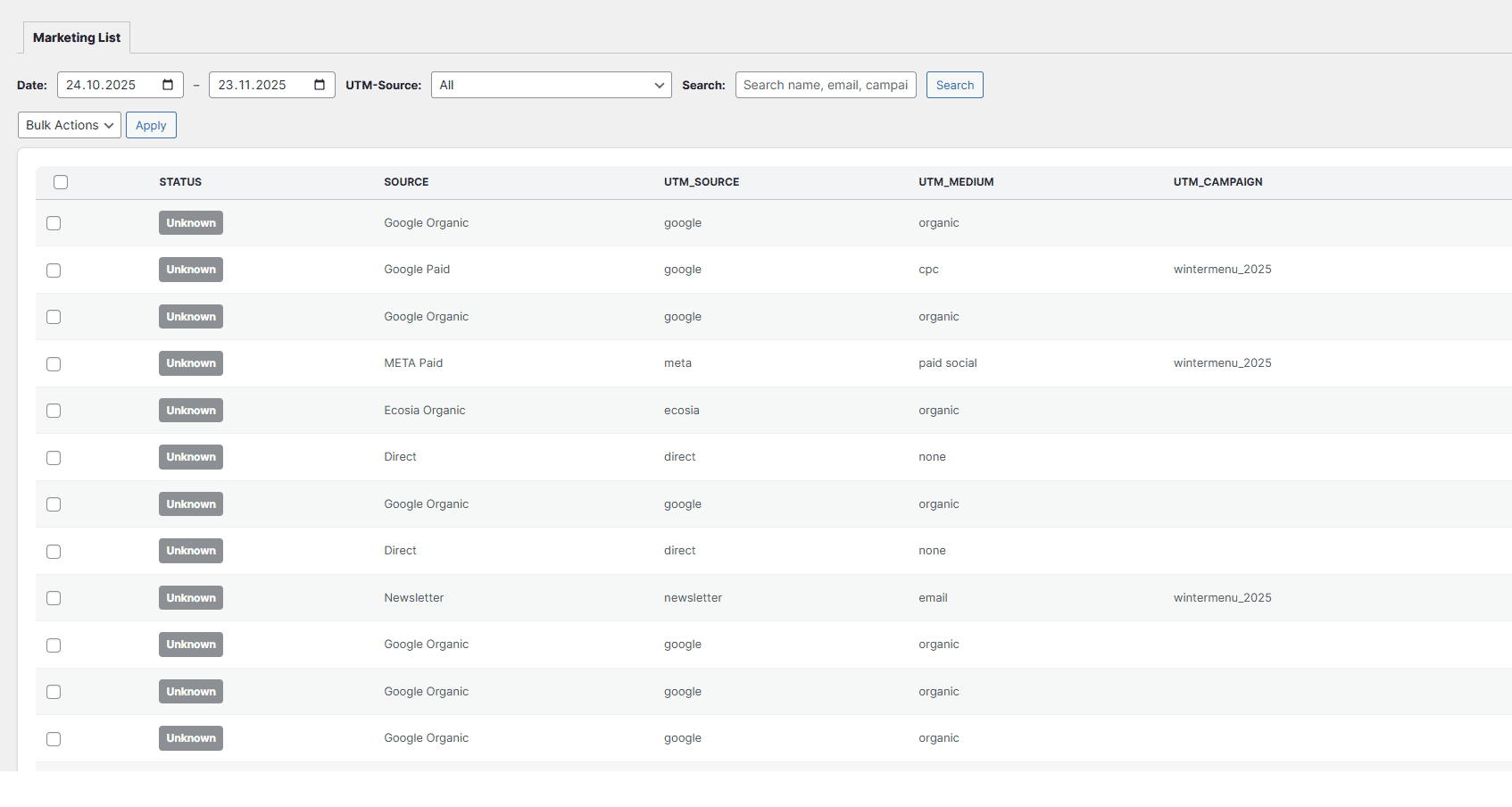Click the Unknown badge in META Paid row
Image resolution: width=1512 pixels, height=807 pixels.
(191, 363)
